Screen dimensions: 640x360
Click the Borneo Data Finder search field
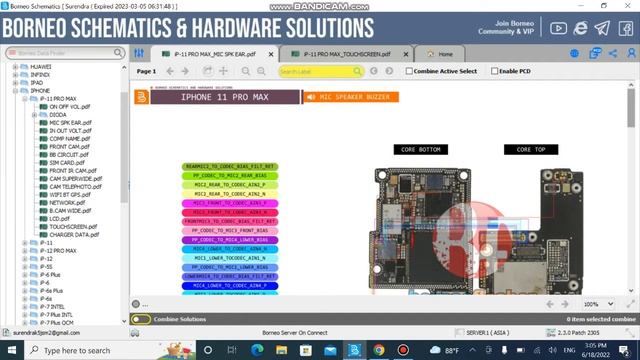coord(64,53)
